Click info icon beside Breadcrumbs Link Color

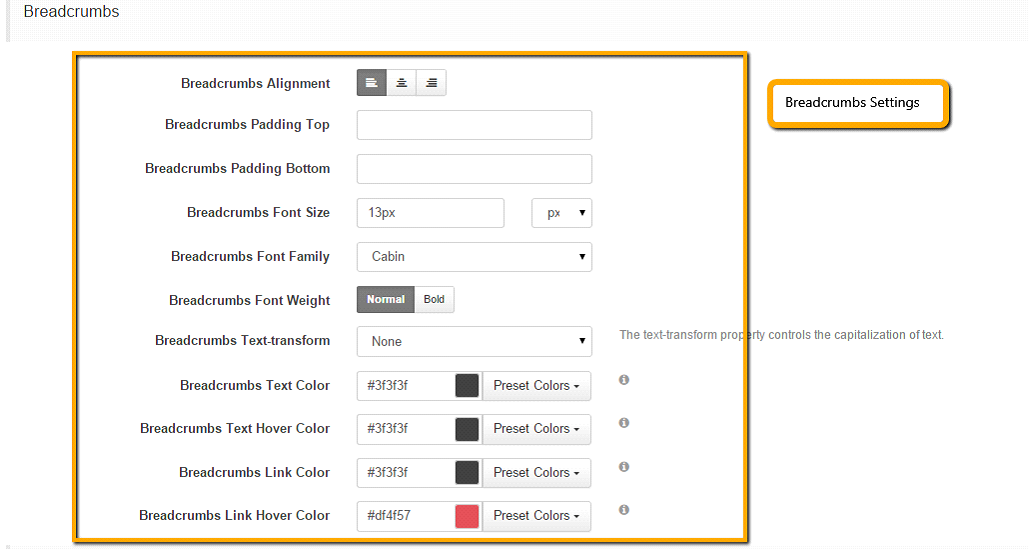(624, 467)
